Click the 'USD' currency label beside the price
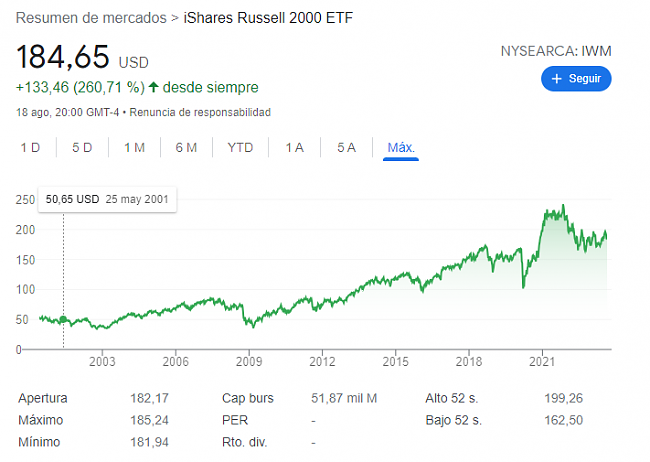 click(x=133, y=63)
